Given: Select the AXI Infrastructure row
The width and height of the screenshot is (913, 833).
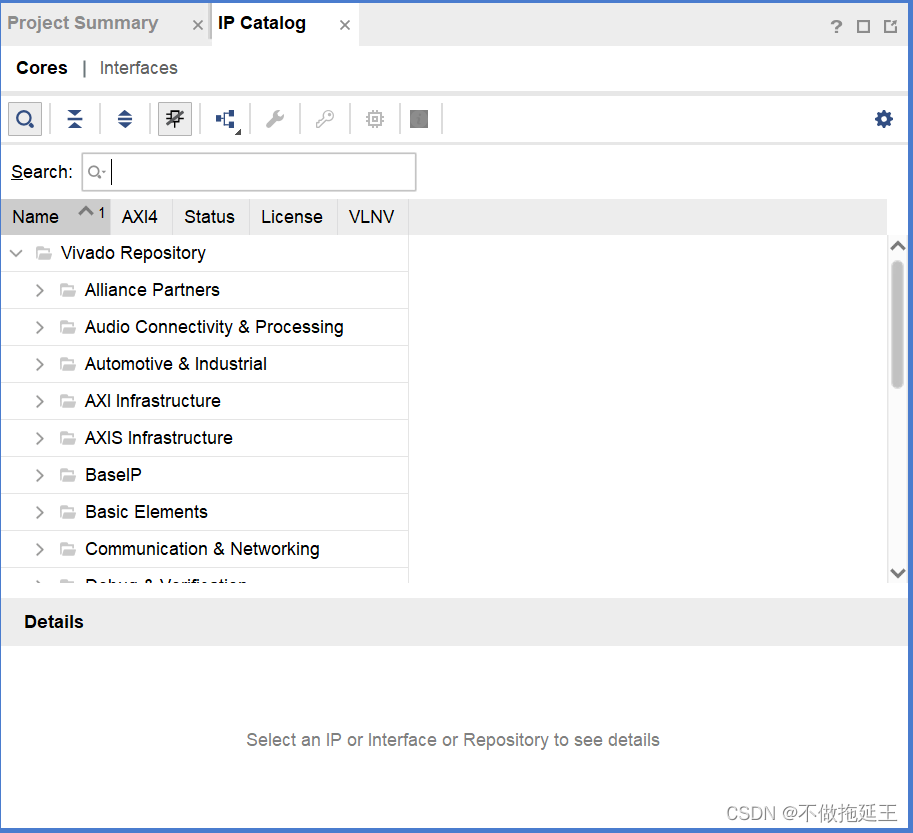Looking at the screenshot, I should tap(204, 401).
